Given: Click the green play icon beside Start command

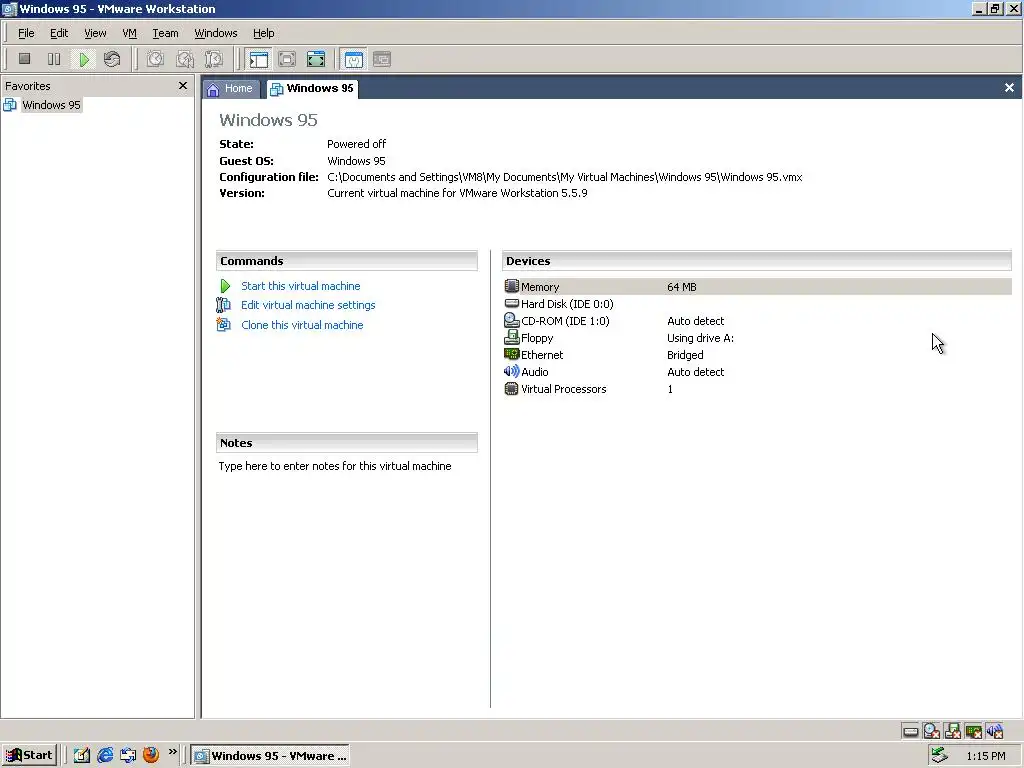Looking at the screenshot, I should coord(225,286).
